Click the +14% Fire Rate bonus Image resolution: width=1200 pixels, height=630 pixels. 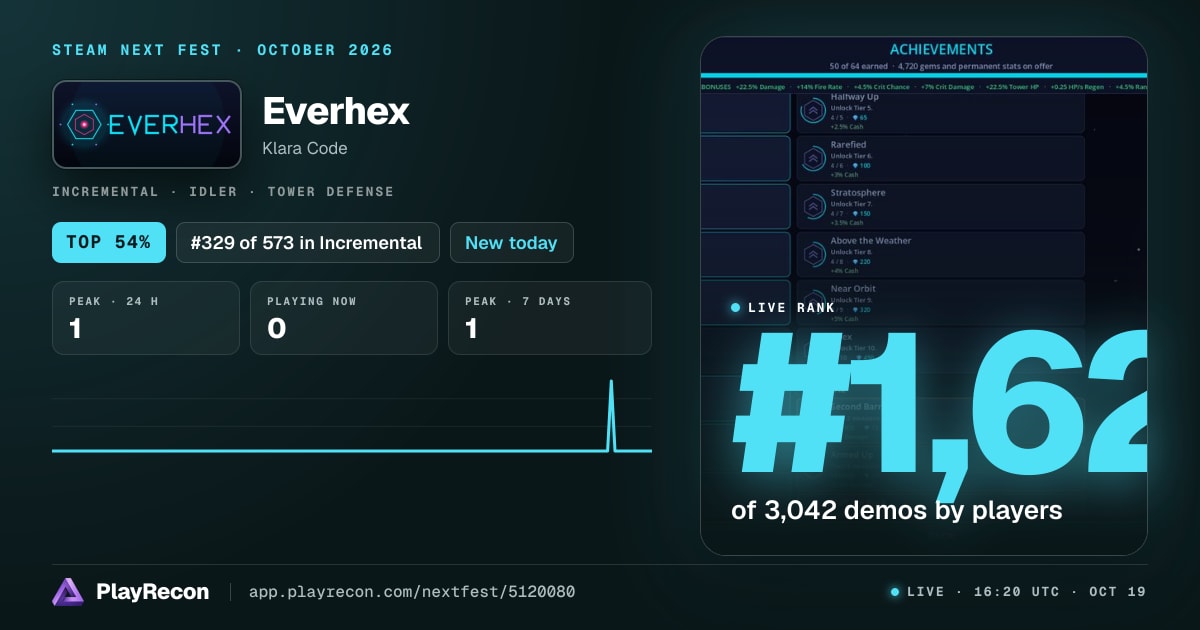(x=820, y=87)
